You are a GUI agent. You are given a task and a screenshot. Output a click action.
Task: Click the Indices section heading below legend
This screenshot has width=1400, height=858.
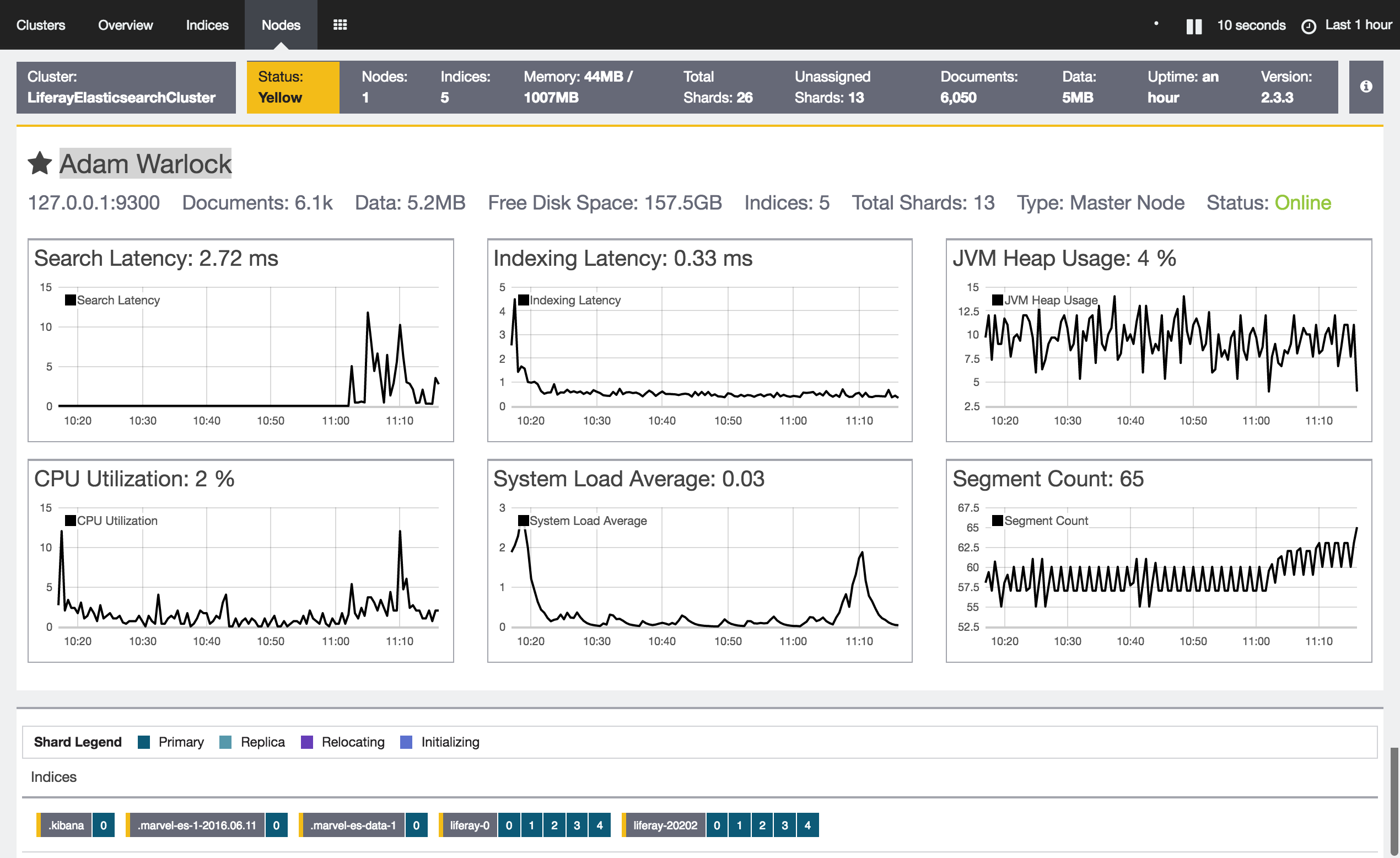(53, 777)
